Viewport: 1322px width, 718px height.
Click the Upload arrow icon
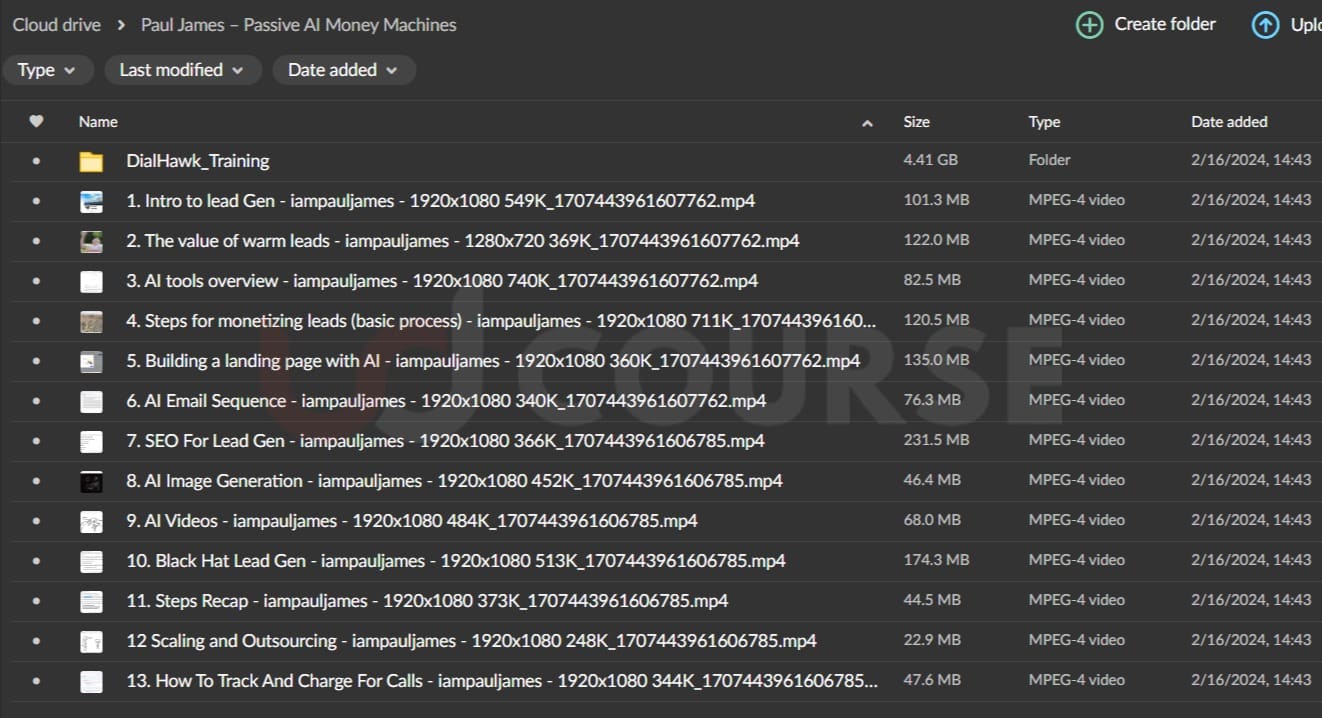tap(1265, 25)
